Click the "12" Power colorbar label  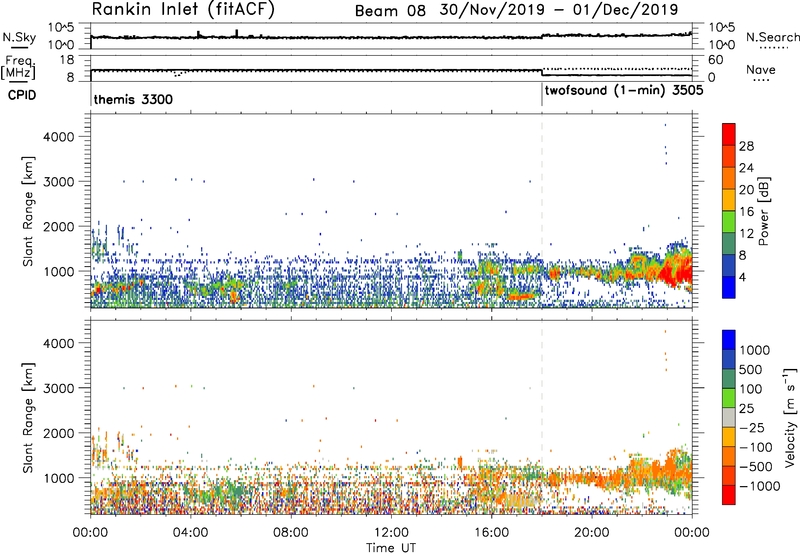pyautogui.click(x=746, y=234)
